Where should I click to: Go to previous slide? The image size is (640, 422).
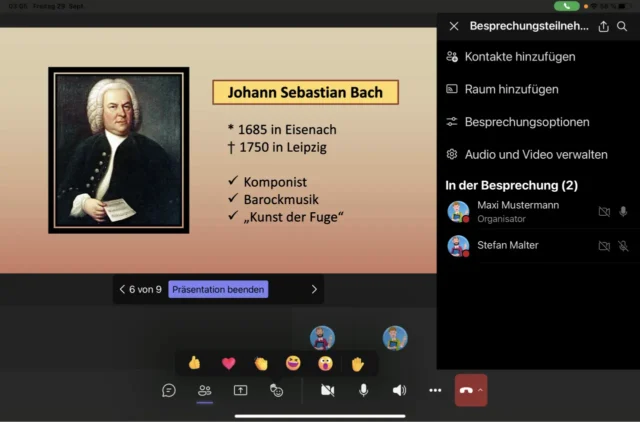122,289
